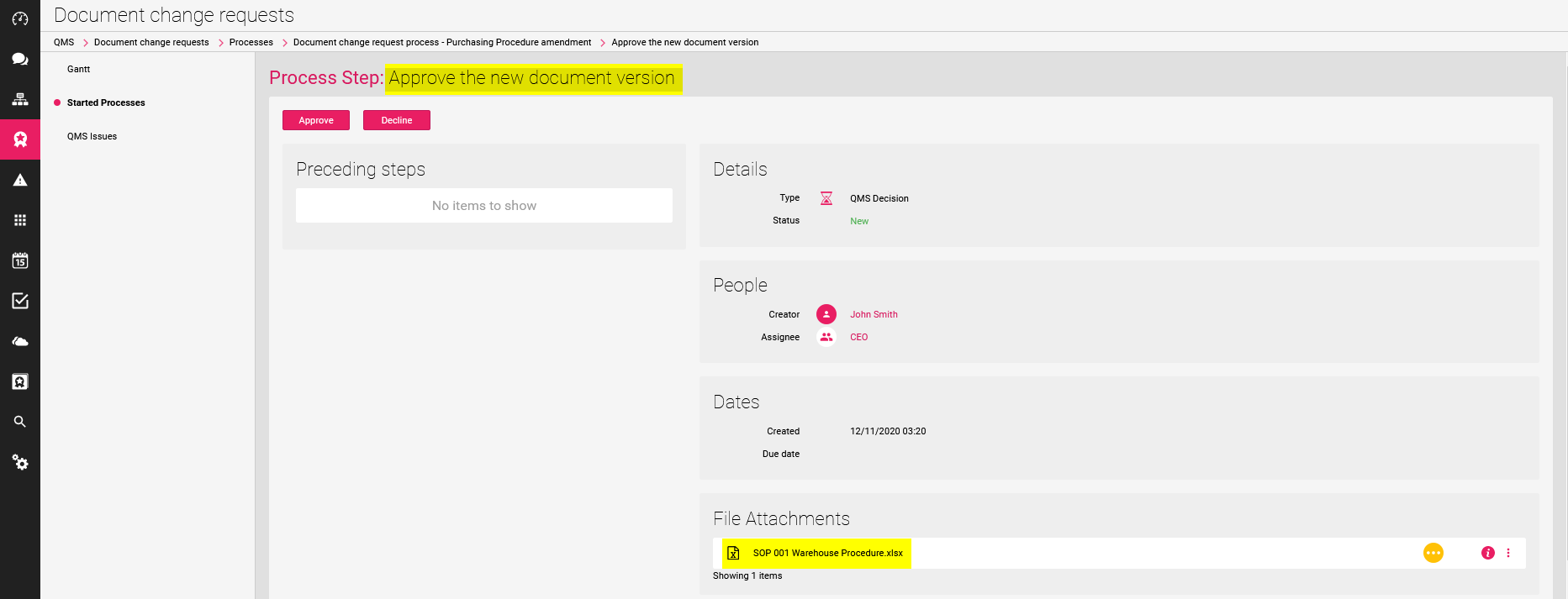This screenshot has height=599, width=1568.
Task: Open the organization chart sidebar icon
Action: (x=20, y=99)
